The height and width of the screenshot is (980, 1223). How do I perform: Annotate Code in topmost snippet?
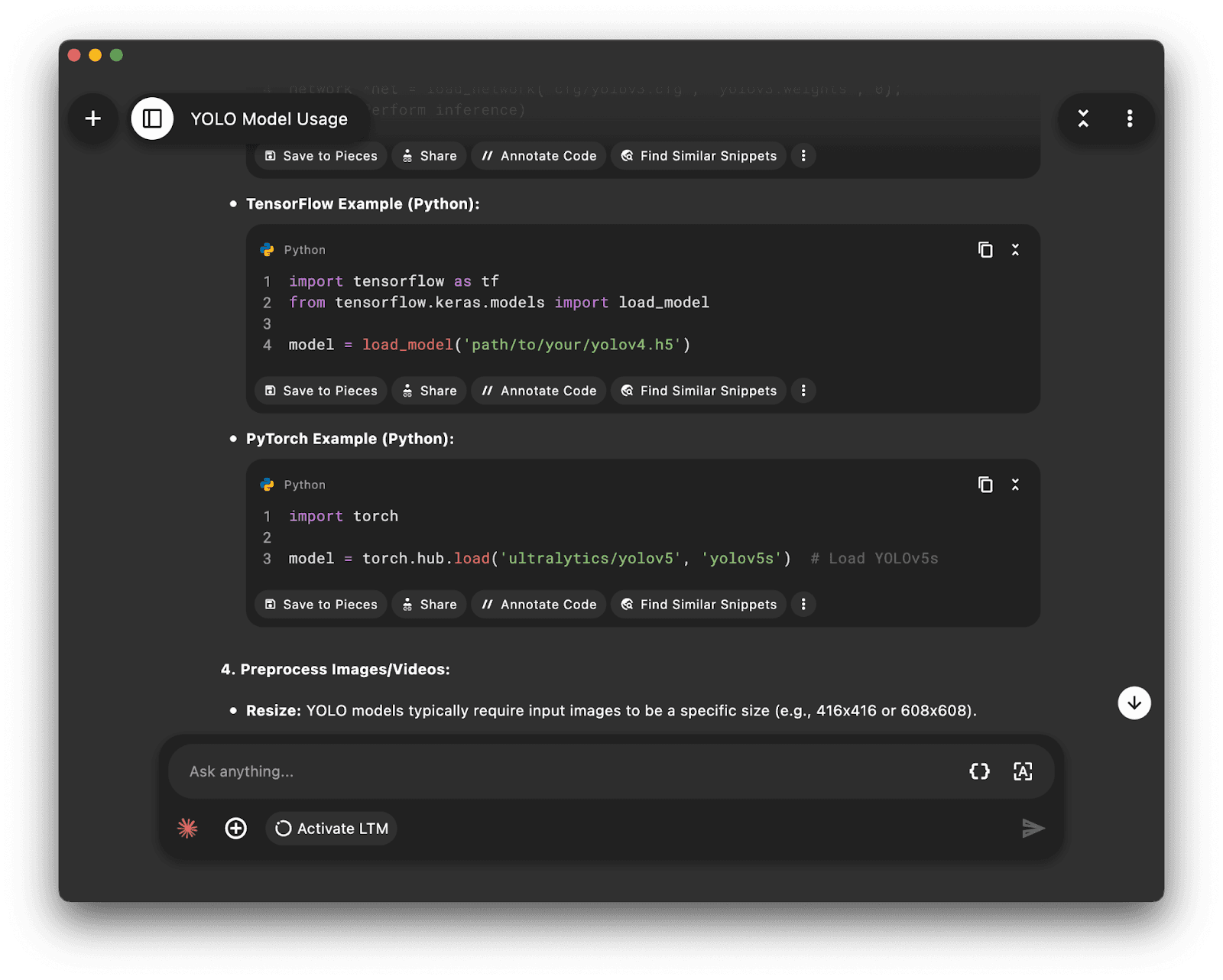[x=539, y=156]
